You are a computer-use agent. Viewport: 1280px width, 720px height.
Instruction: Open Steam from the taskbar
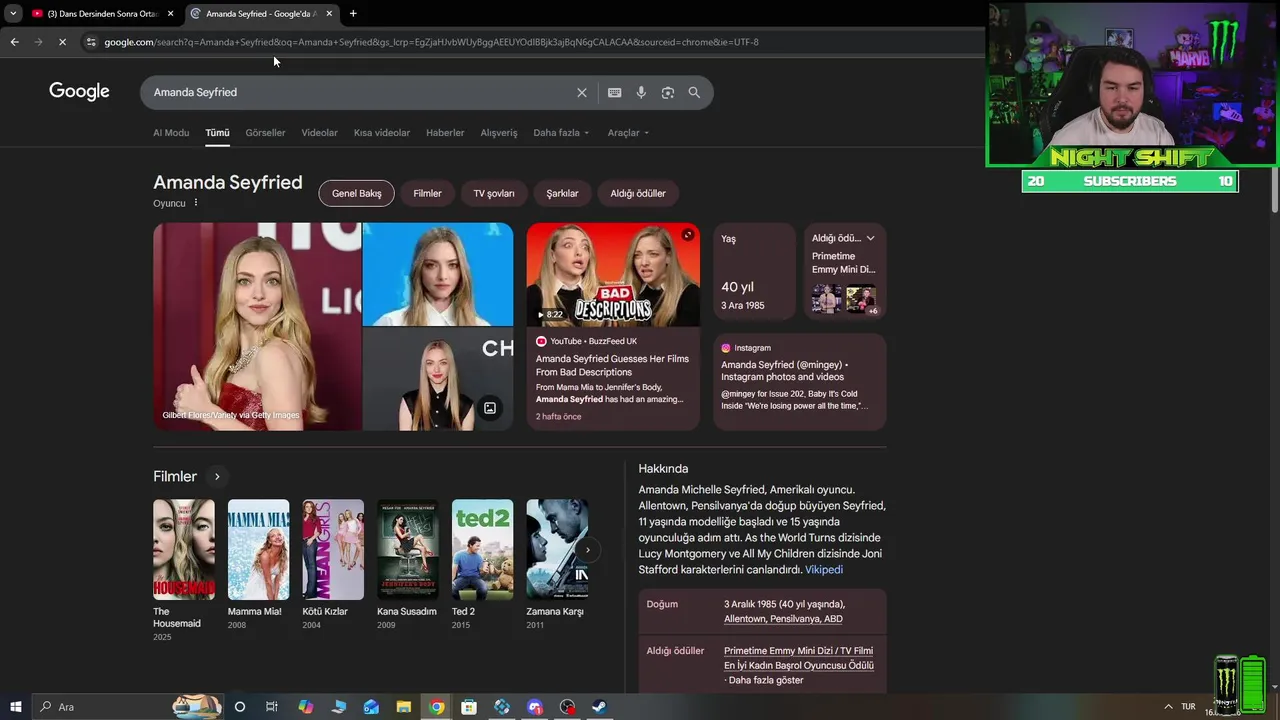tap(600, 707)
